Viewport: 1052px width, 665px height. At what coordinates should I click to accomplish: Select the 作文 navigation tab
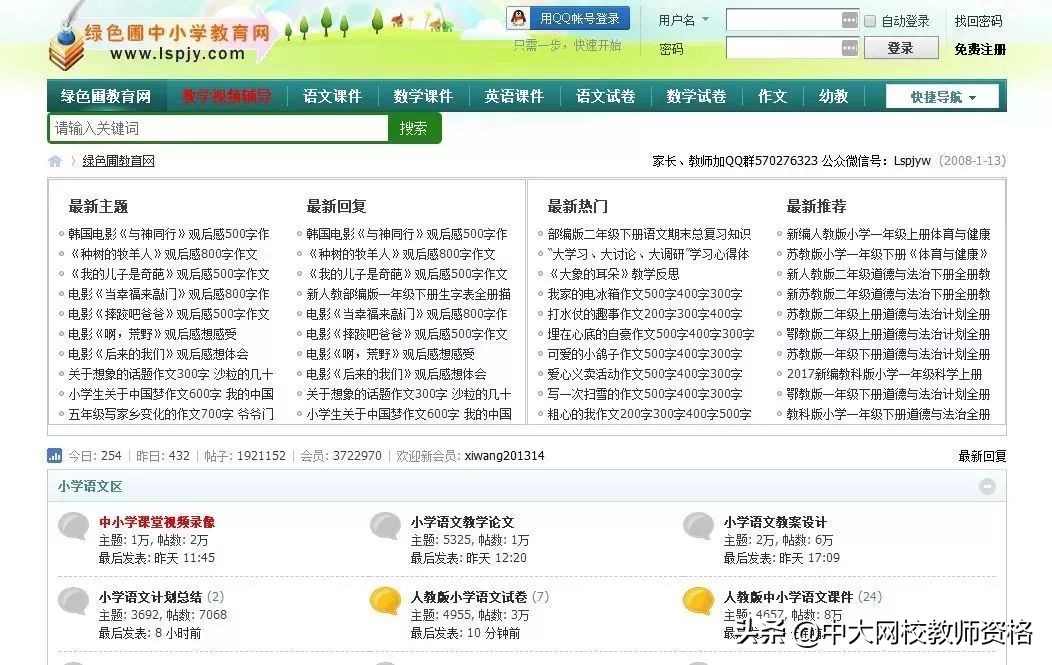tap(771, 95)
